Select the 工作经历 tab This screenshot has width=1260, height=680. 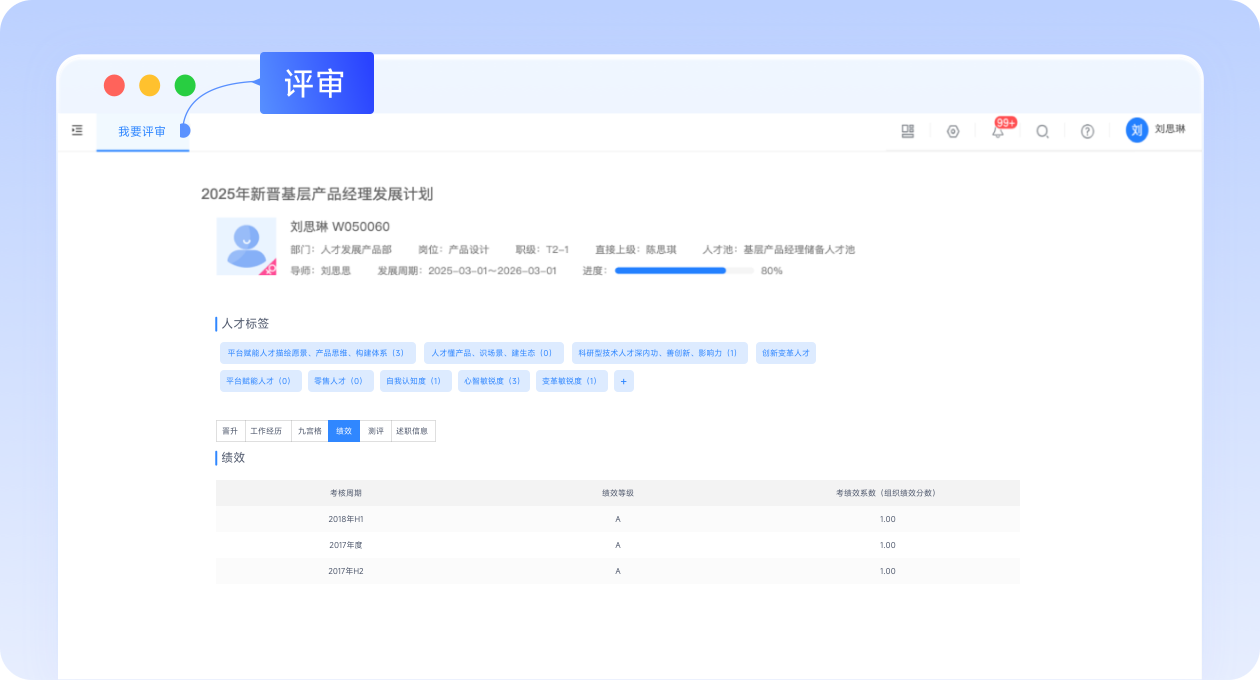[x=267, y=431]
